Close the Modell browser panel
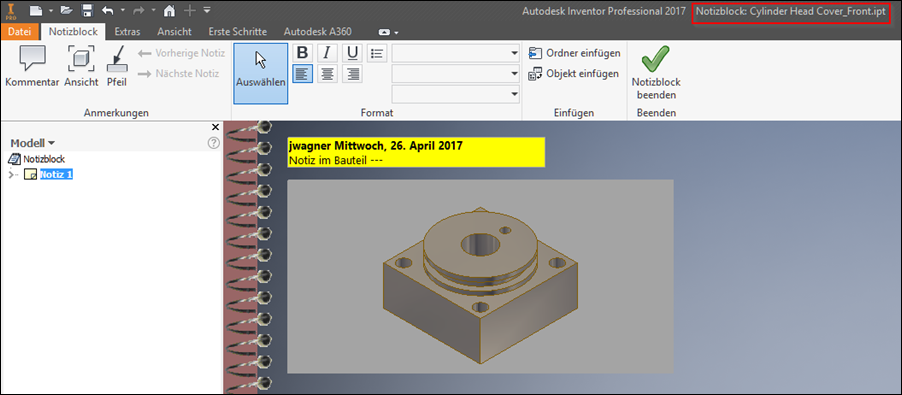902x395 pixels. pos(216,127)
